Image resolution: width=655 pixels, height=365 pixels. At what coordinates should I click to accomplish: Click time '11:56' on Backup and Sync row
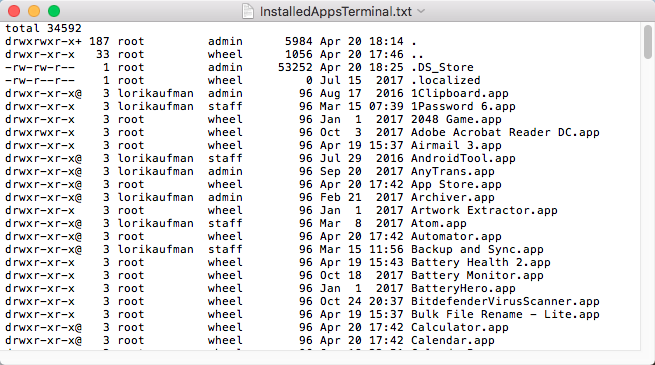point(386,249)
